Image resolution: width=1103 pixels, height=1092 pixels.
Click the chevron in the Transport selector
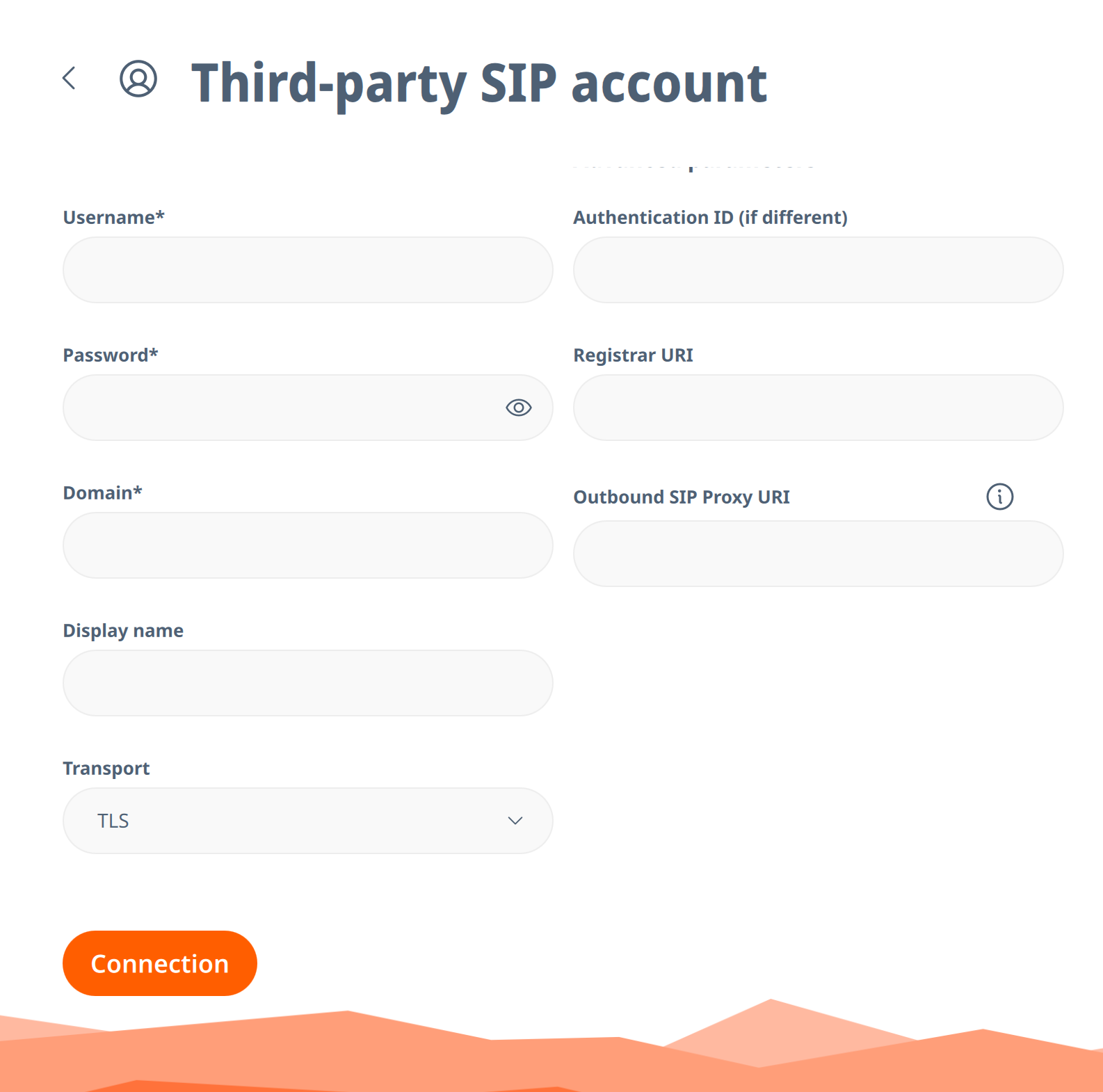[x=515, y=821]
